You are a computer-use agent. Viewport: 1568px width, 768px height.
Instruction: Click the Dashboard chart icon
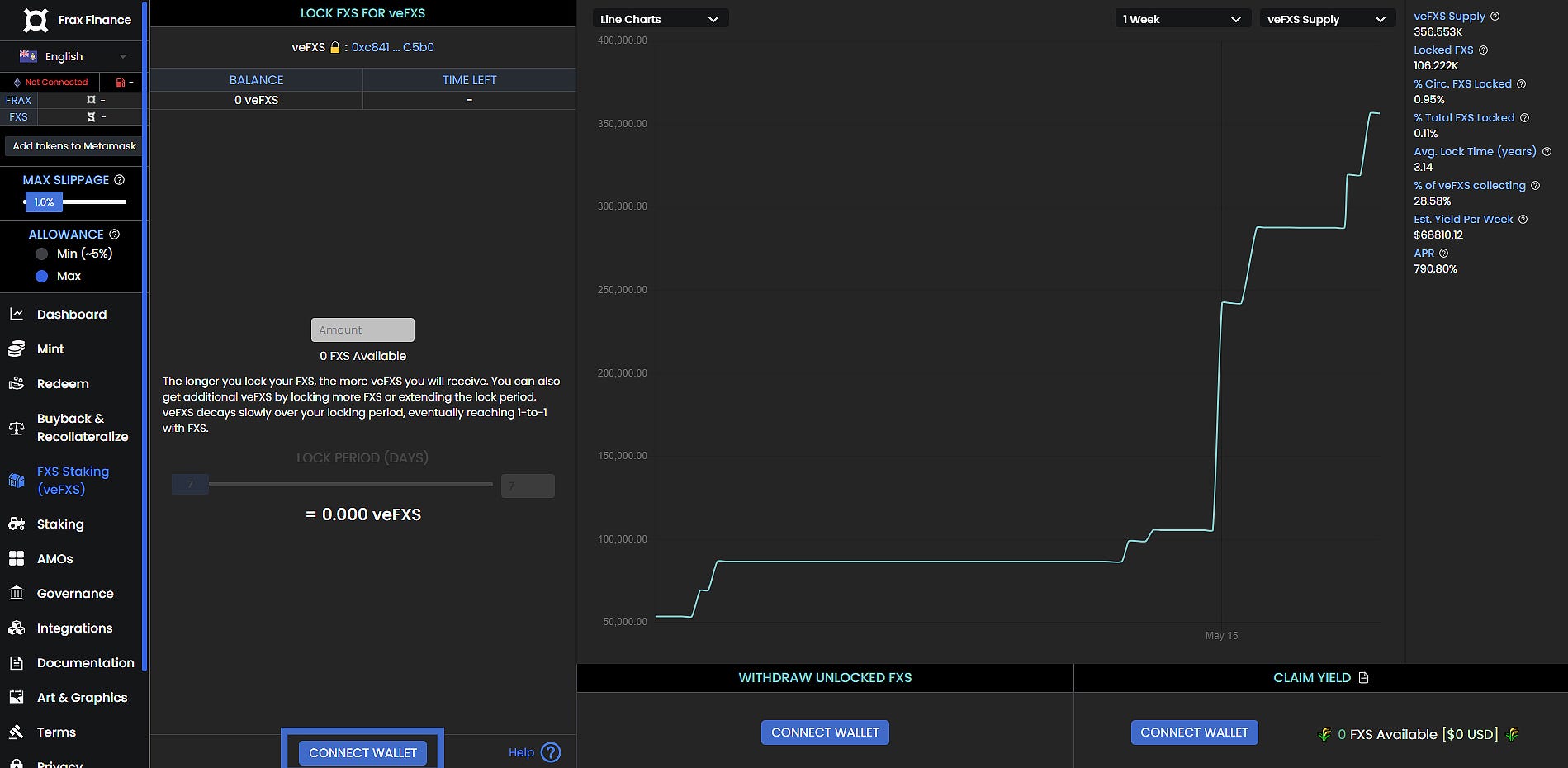17,314
